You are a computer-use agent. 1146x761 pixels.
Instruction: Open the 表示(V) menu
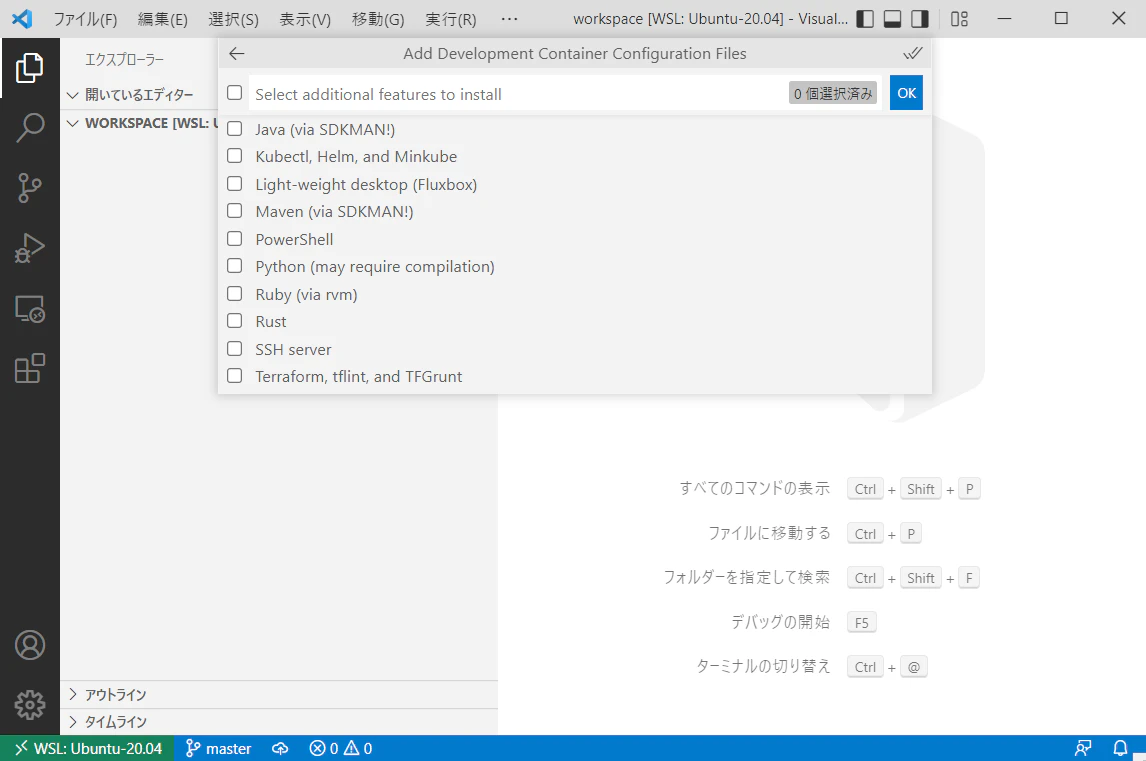pyautogui.click(x=305, y=19)
